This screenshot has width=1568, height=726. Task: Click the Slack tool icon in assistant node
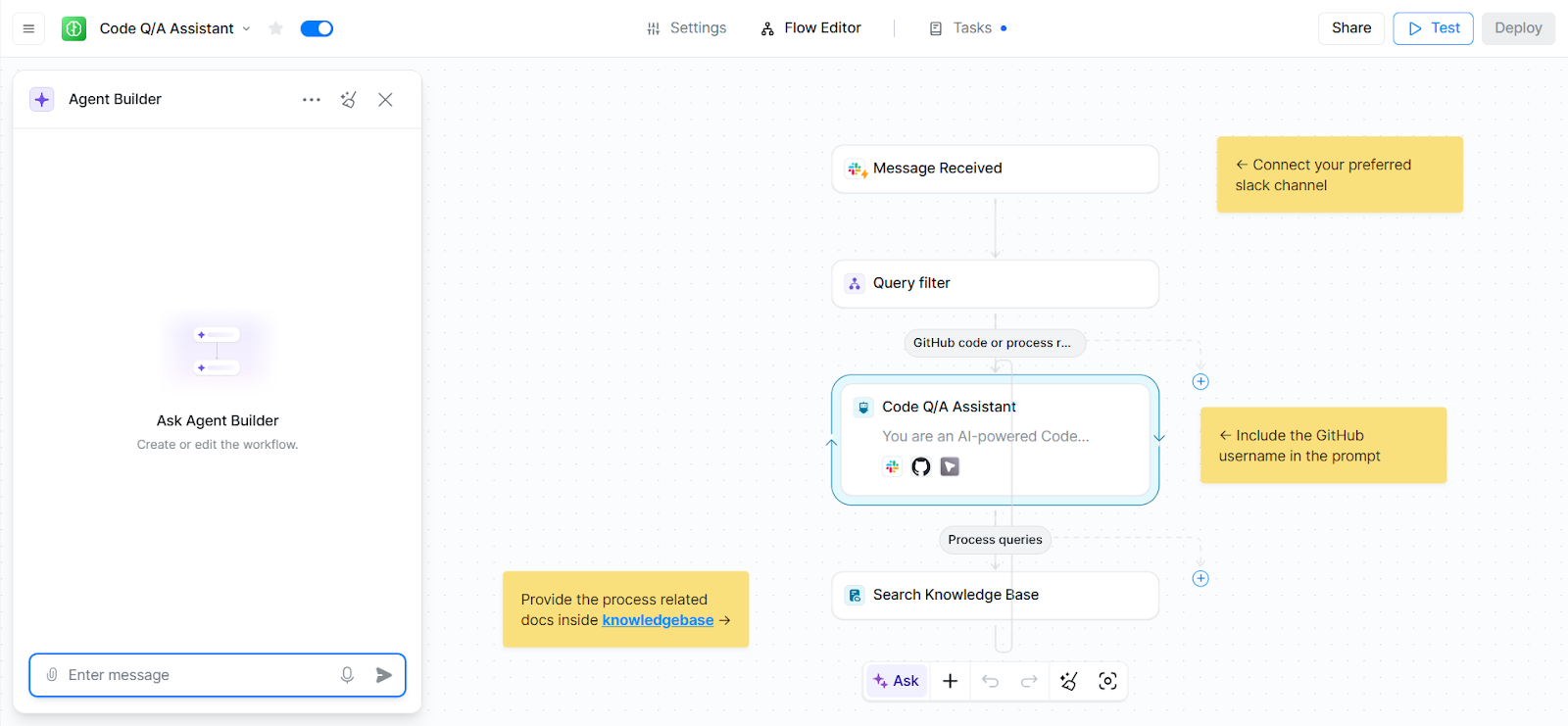[x=892, y=466]
